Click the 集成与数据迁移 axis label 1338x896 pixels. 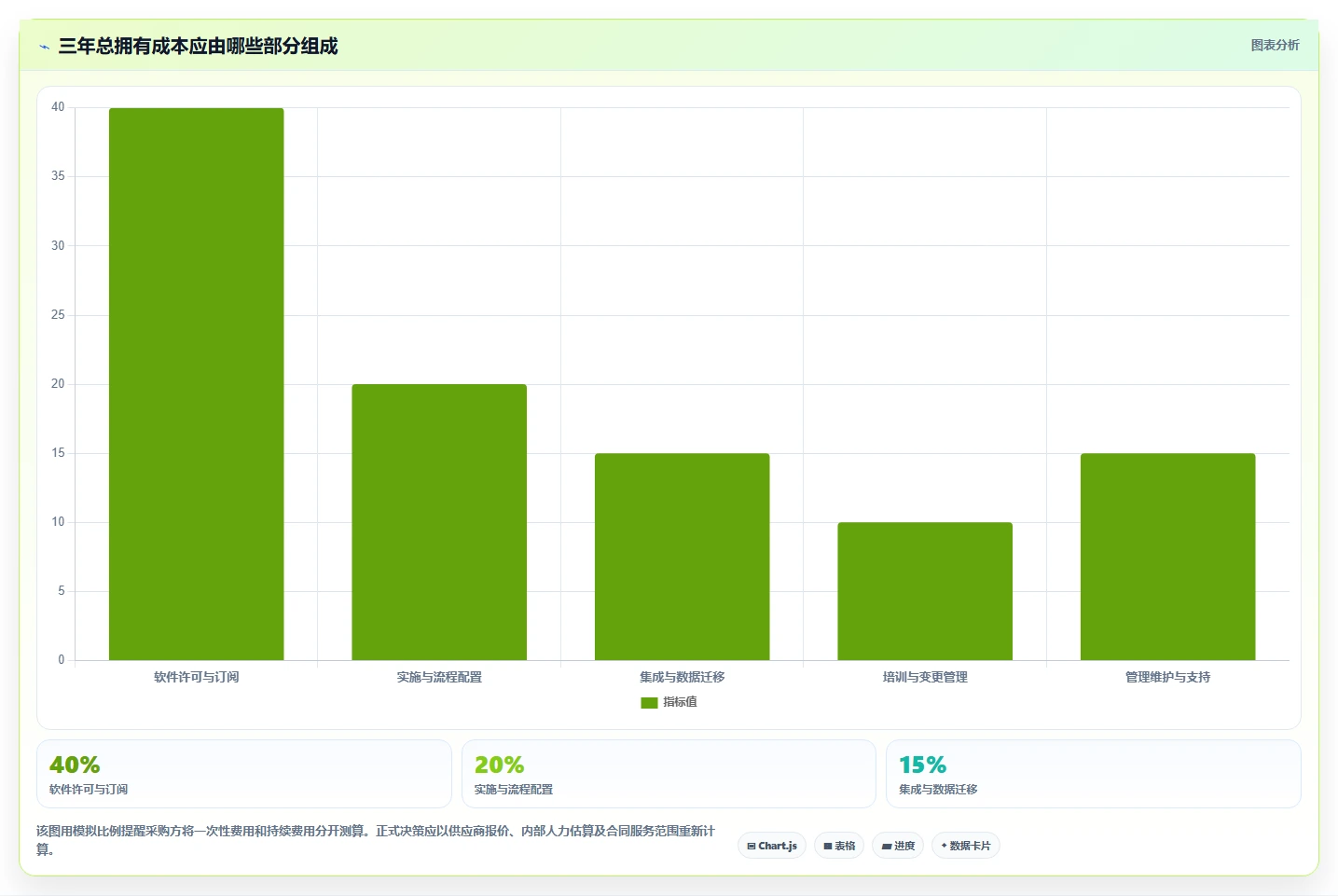click(x=683, y=677)
